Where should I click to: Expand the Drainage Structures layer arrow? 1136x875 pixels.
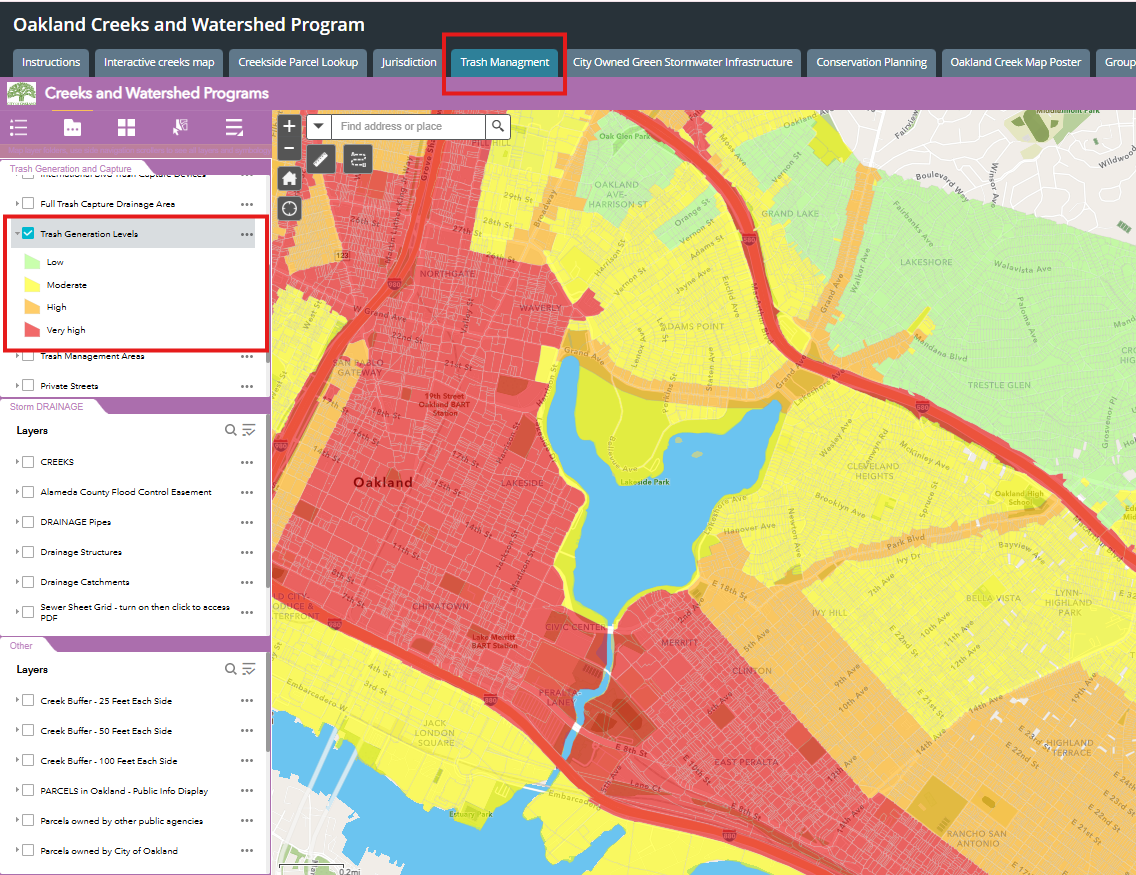18,552
